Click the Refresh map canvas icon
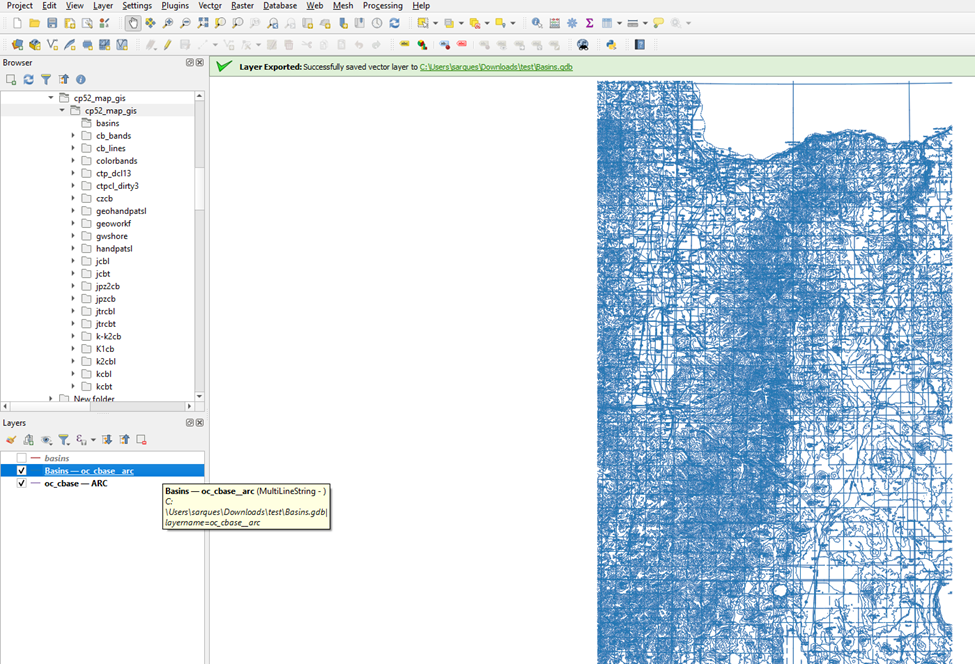The height and width of the screenshot is (664, 975). click(394, 23)
